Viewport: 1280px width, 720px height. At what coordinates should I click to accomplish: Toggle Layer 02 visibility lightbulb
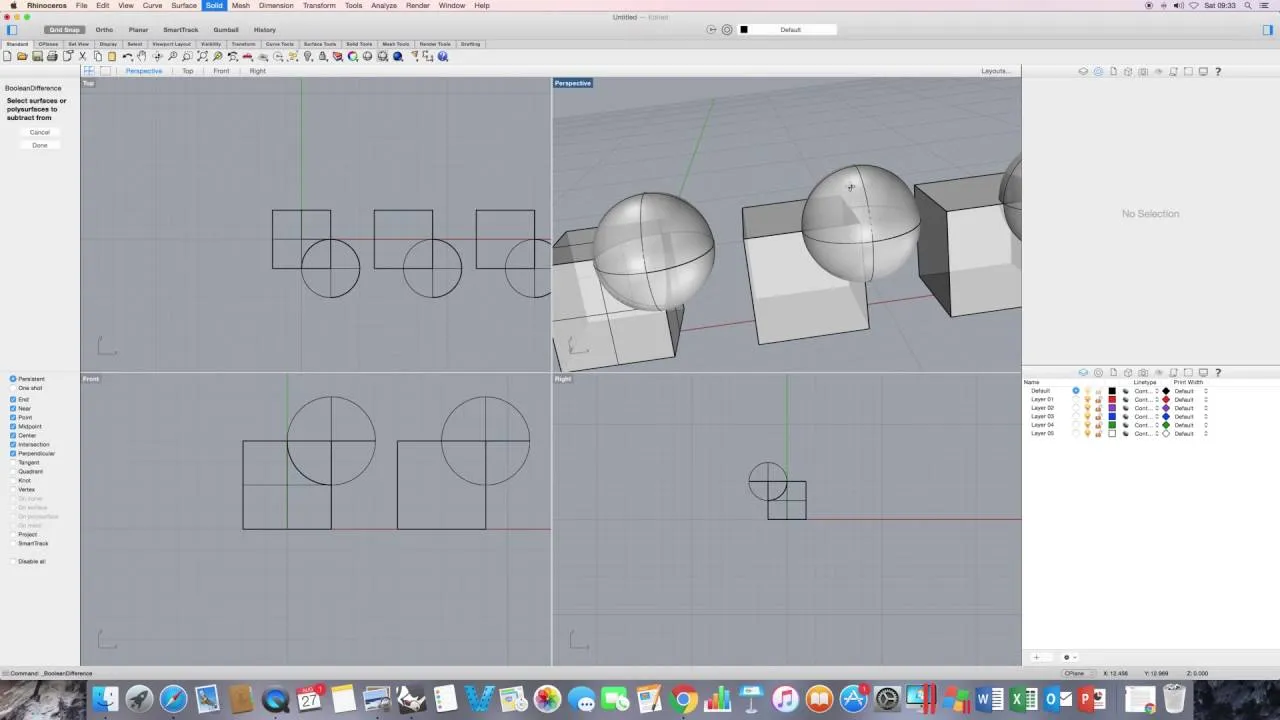[x=1087, y=408]
